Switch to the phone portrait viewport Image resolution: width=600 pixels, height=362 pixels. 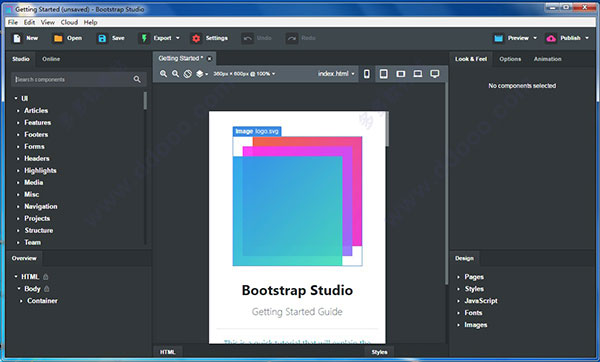(367, 74)
